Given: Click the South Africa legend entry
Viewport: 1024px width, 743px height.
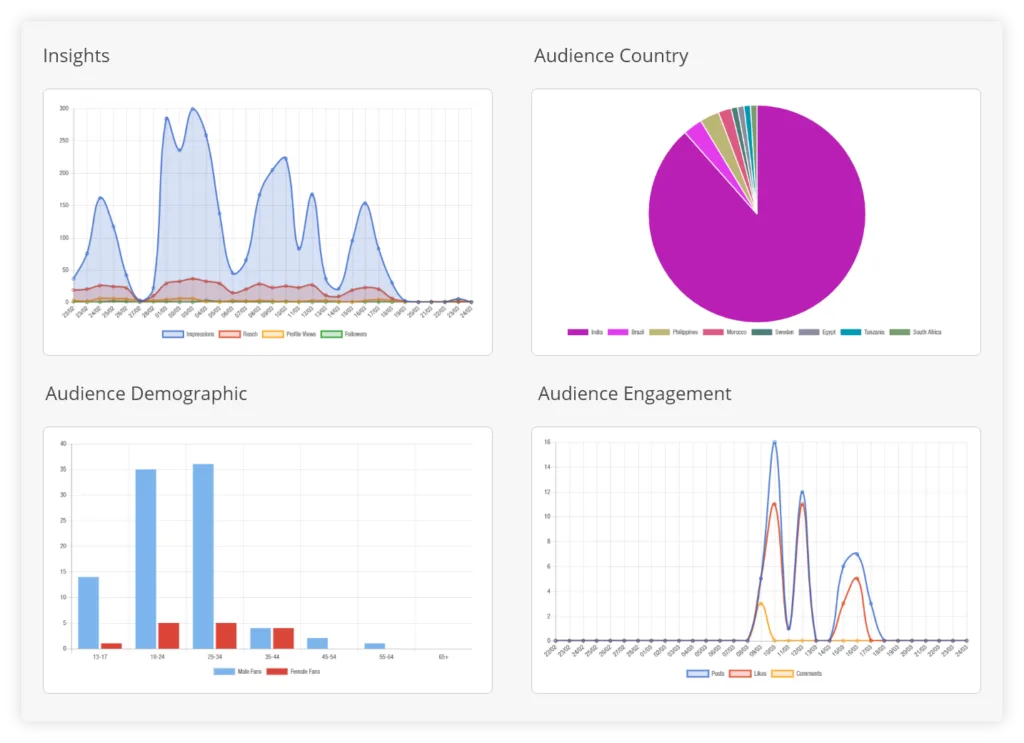Looking at the screenshot, I should click(916, 332).
